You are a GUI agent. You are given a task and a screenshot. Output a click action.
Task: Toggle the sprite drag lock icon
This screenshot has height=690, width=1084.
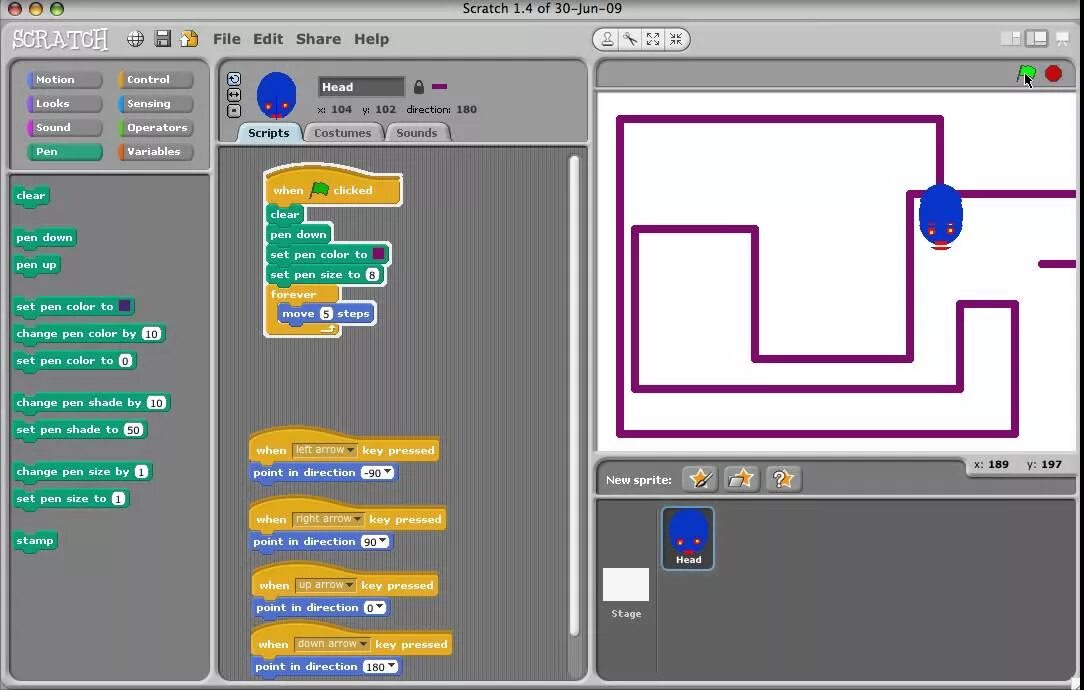pyautogui.click(x=418, y=87)
